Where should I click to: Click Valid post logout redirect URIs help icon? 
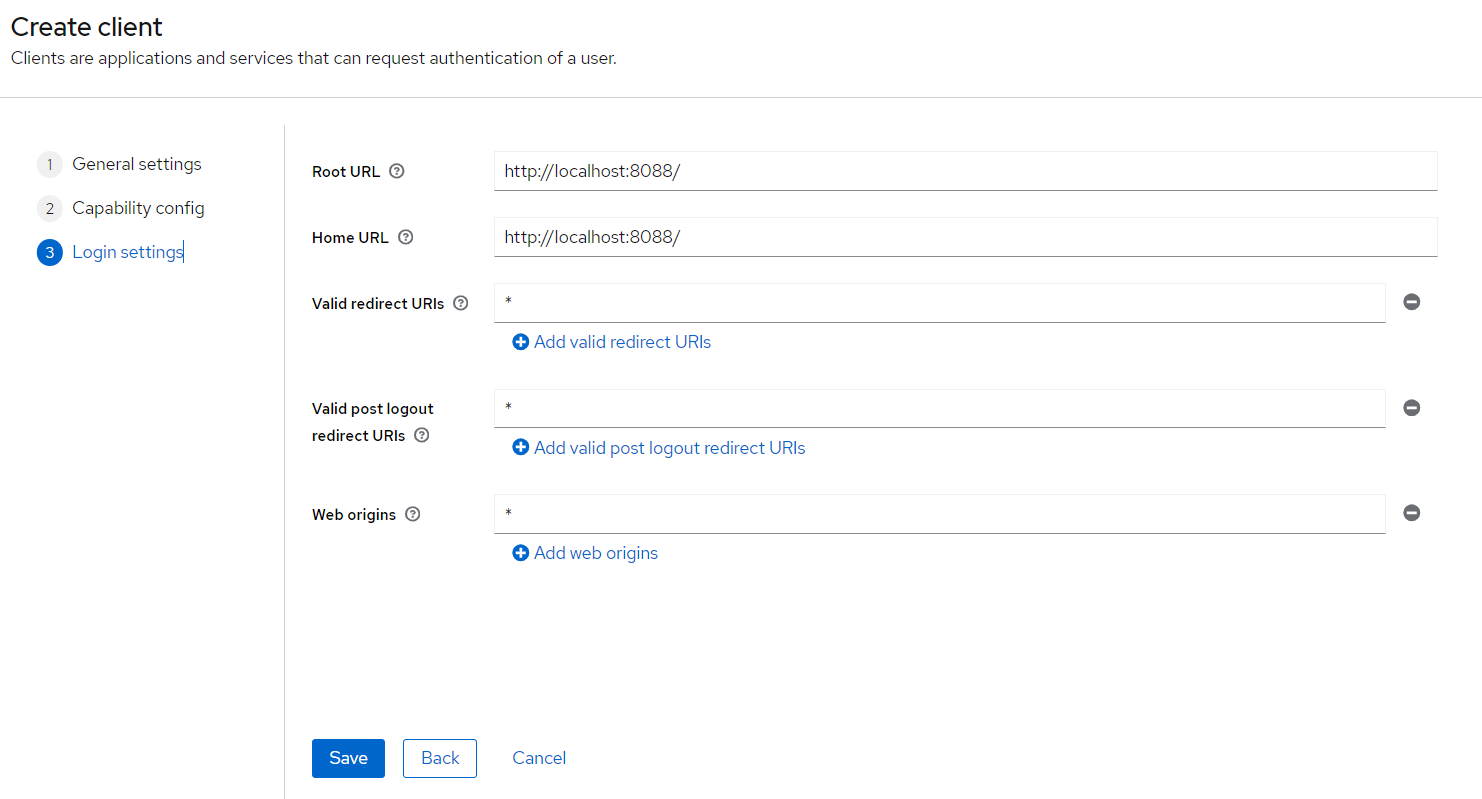[422, 435]
